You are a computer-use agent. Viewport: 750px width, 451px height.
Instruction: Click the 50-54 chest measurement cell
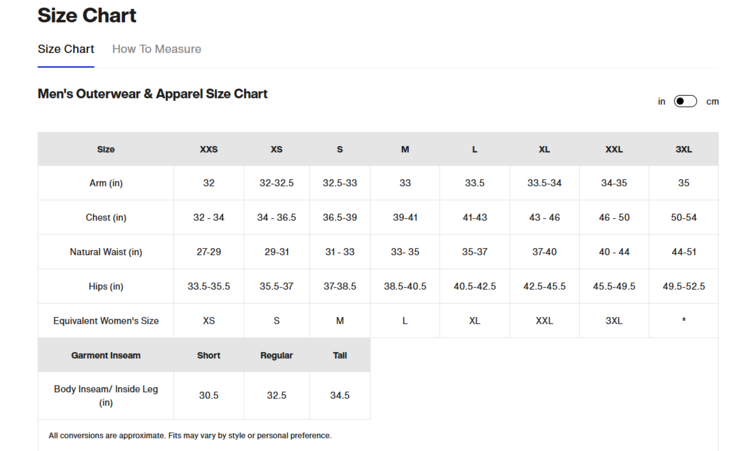(683, 217)
